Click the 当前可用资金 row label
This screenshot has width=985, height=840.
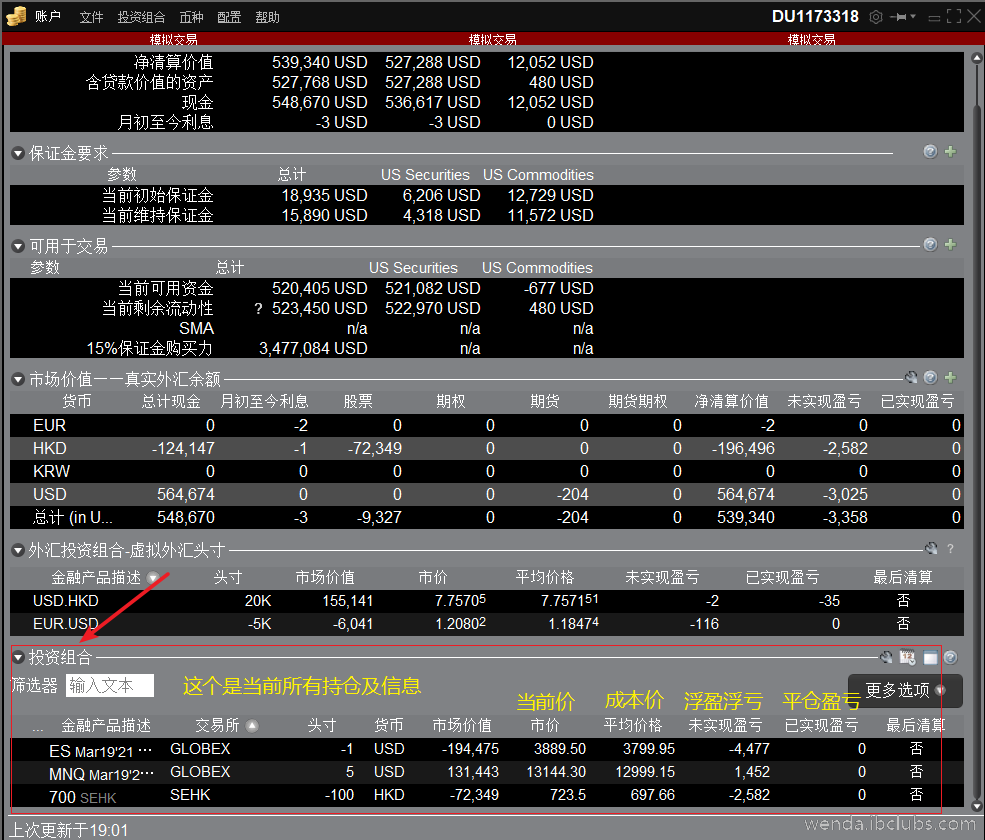coord(166,288)
